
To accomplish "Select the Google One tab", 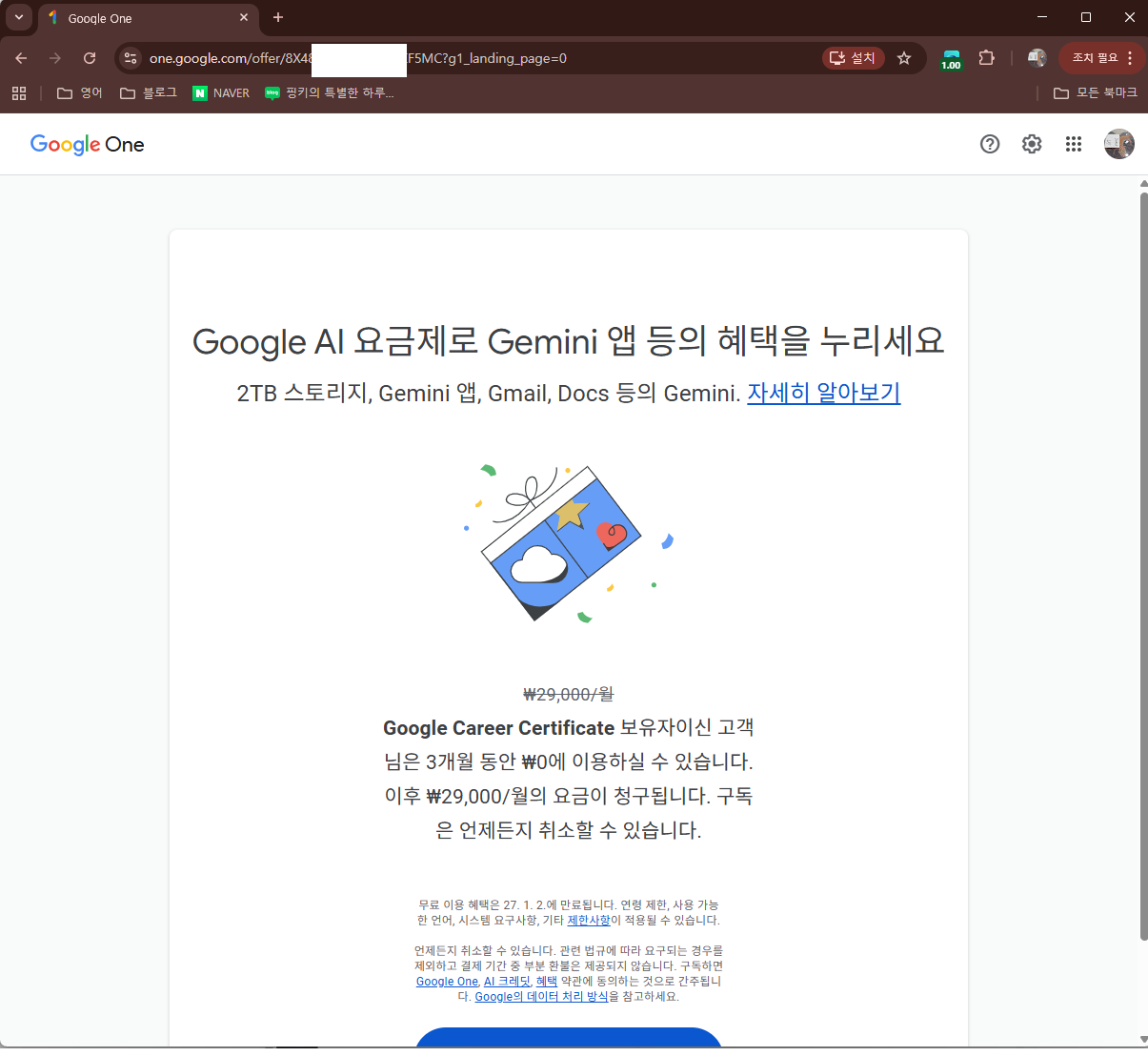I will click(143, 18).
